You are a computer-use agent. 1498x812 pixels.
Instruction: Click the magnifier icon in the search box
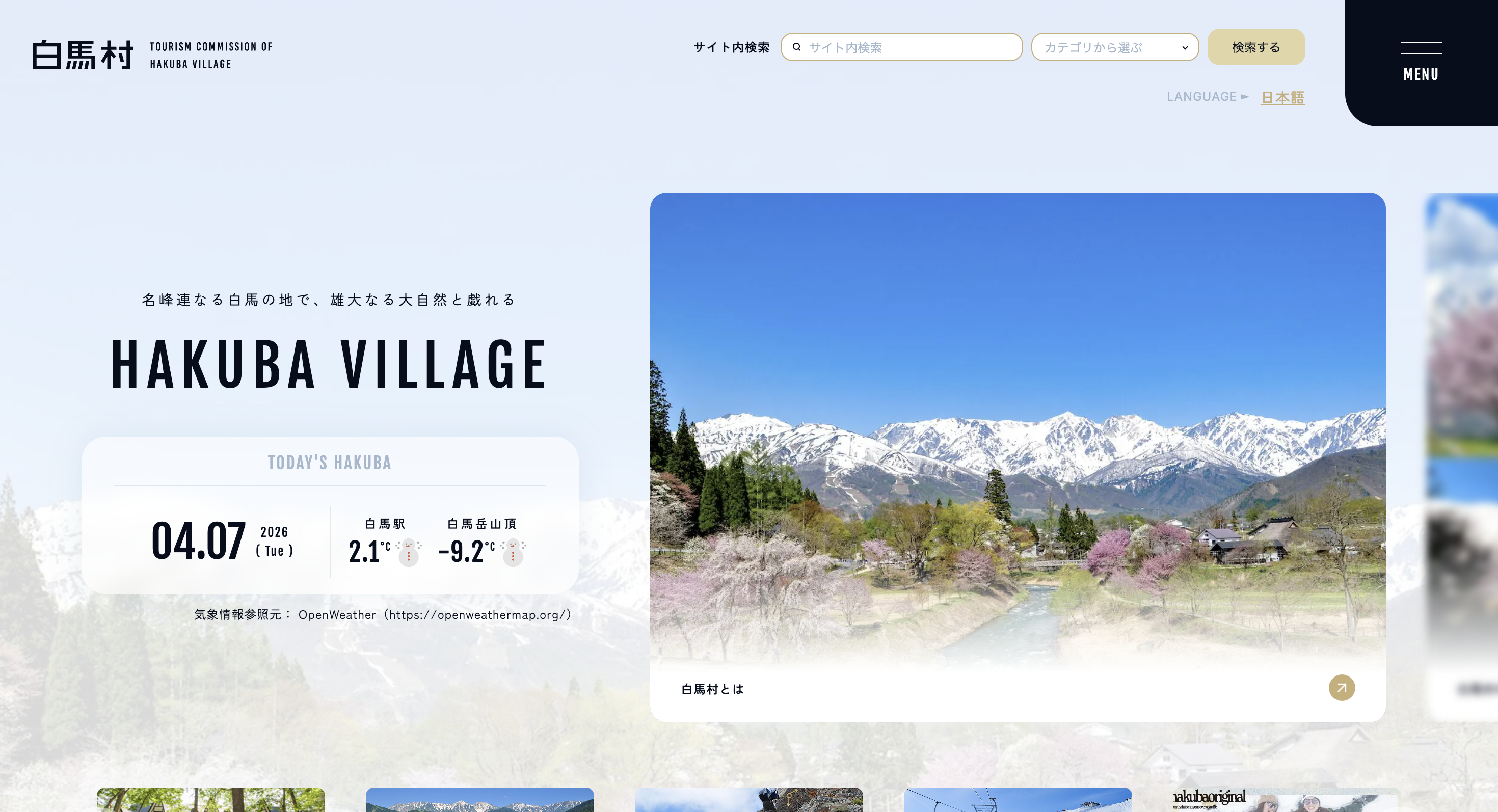797,47
